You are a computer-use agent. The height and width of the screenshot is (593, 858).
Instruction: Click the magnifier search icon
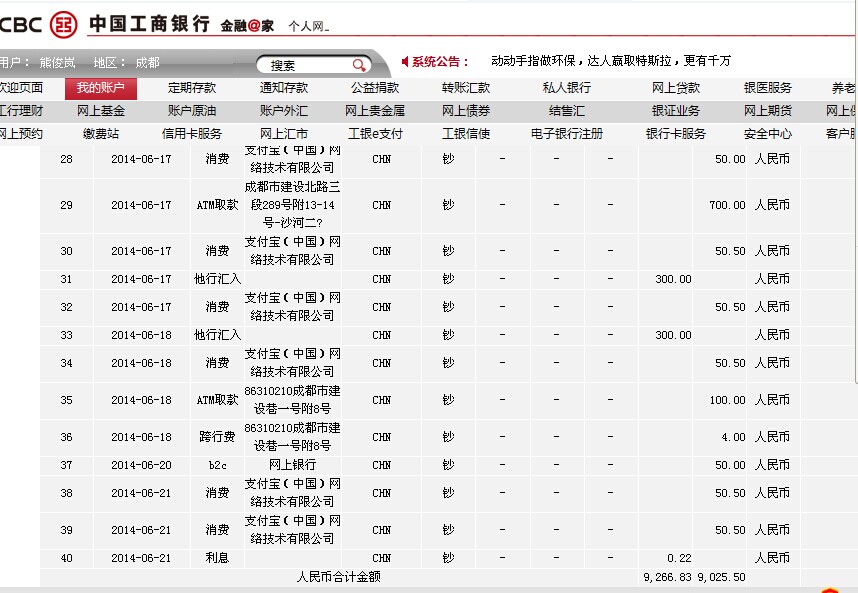359,65
